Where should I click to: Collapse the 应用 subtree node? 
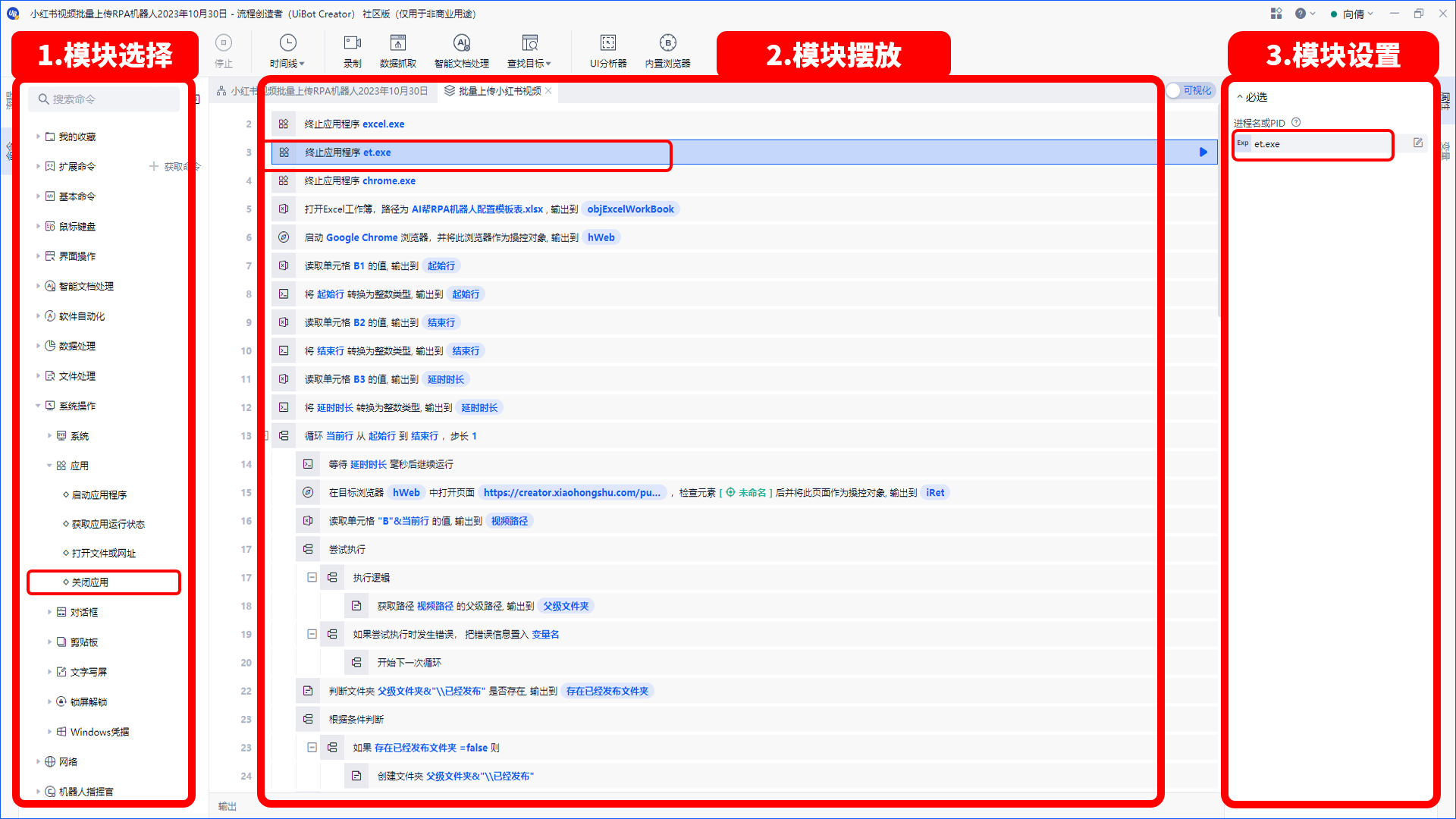coord(49,466)
